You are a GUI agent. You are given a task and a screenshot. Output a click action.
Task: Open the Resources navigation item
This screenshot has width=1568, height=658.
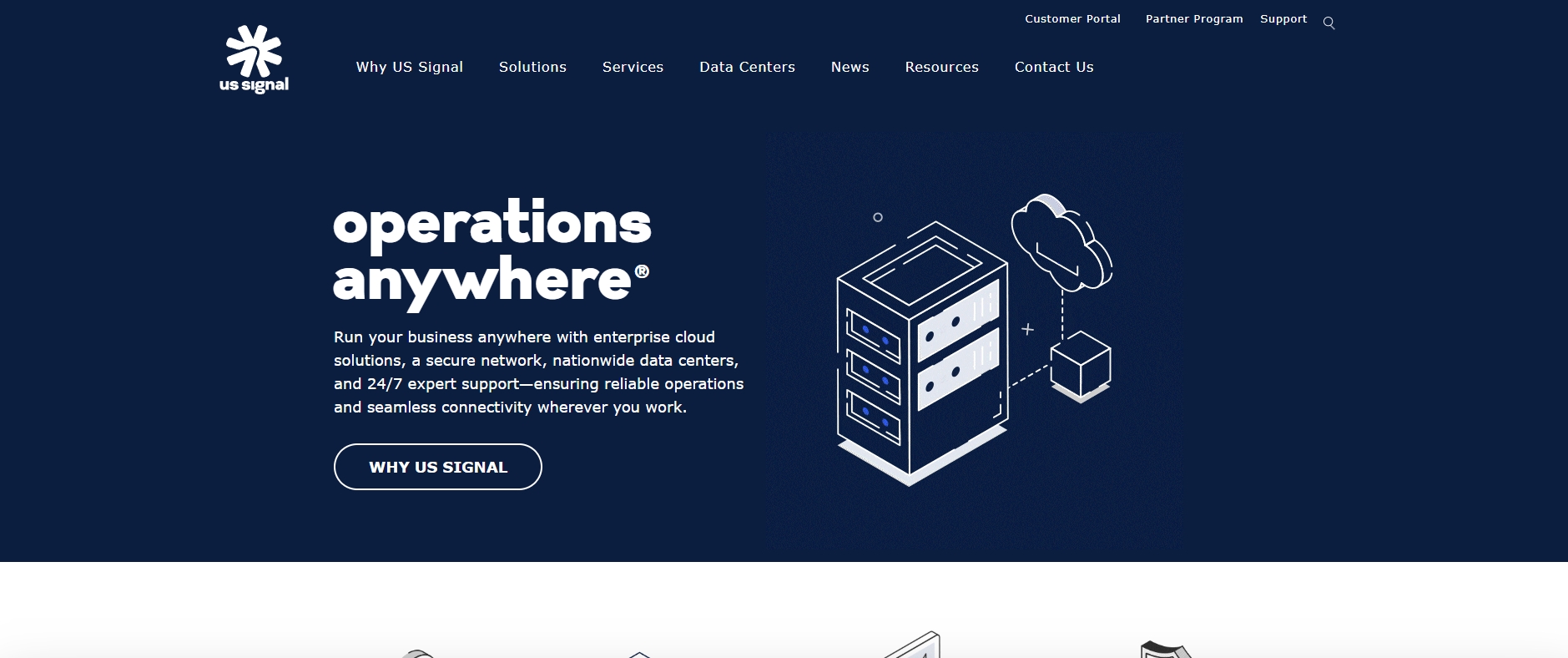pos(941,67)
